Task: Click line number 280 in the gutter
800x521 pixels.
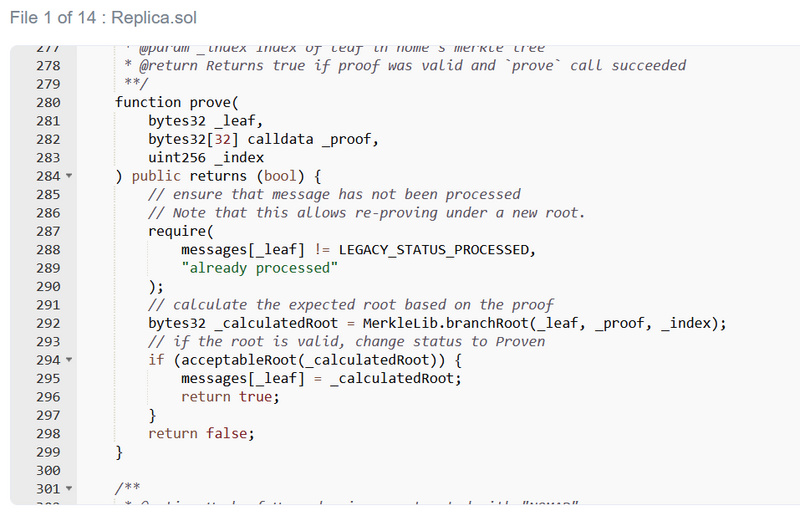Action: [48, 103]
